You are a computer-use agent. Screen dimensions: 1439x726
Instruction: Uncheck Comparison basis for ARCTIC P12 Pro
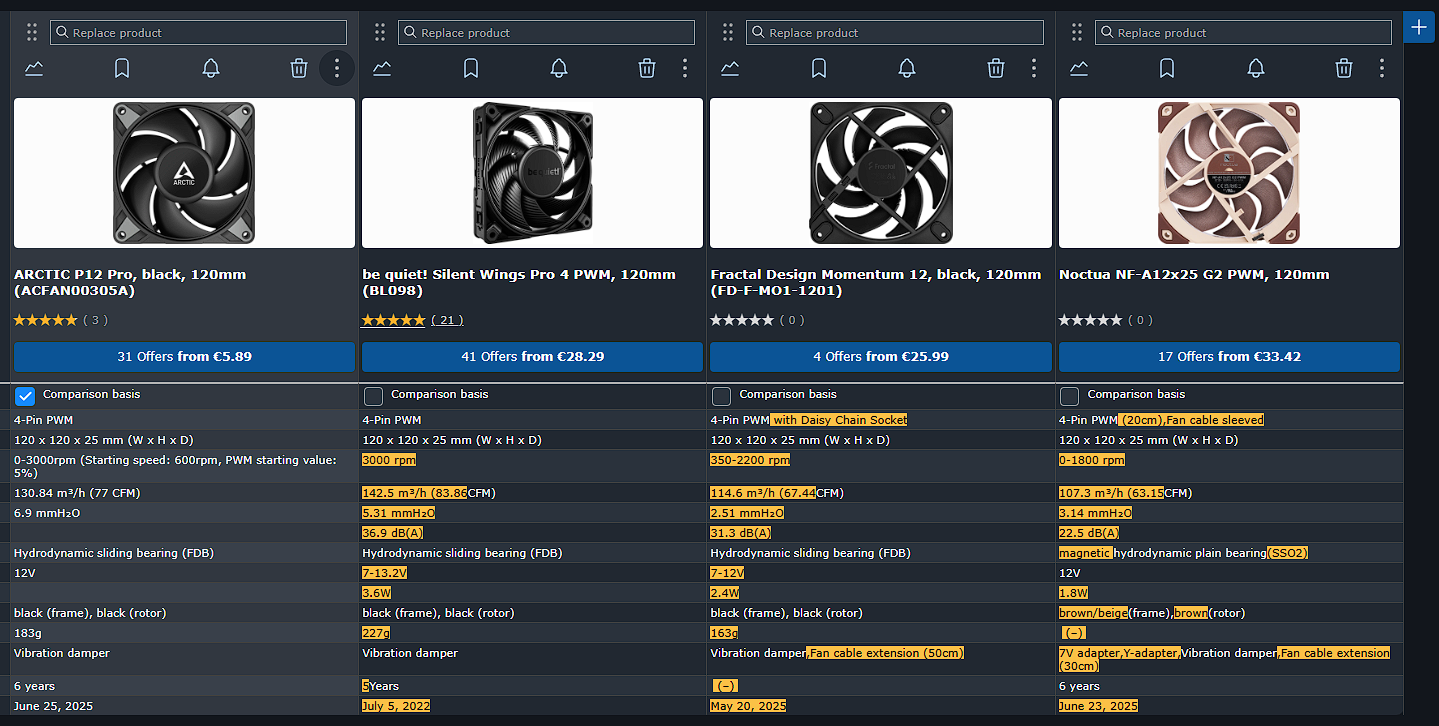pos(25,396)
